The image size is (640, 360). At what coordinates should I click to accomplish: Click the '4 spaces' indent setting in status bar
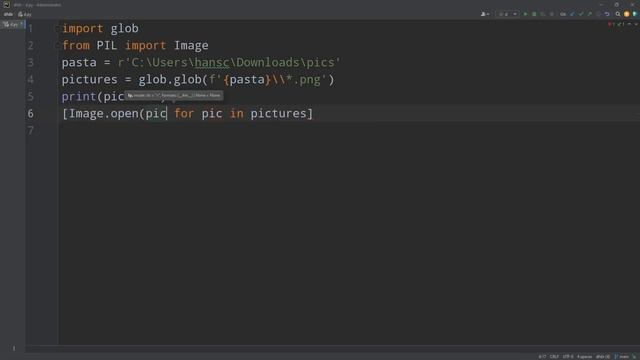coord(584,357)
